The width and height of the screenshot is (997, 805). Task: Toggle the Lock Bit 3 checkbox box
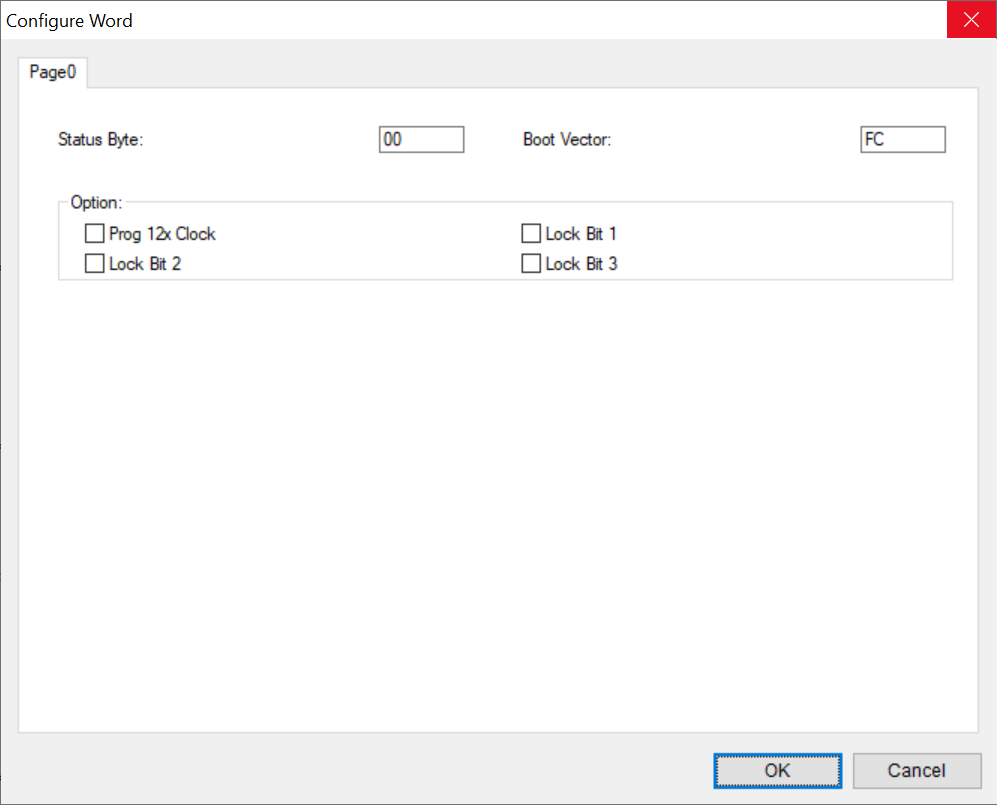click(531, 263)
